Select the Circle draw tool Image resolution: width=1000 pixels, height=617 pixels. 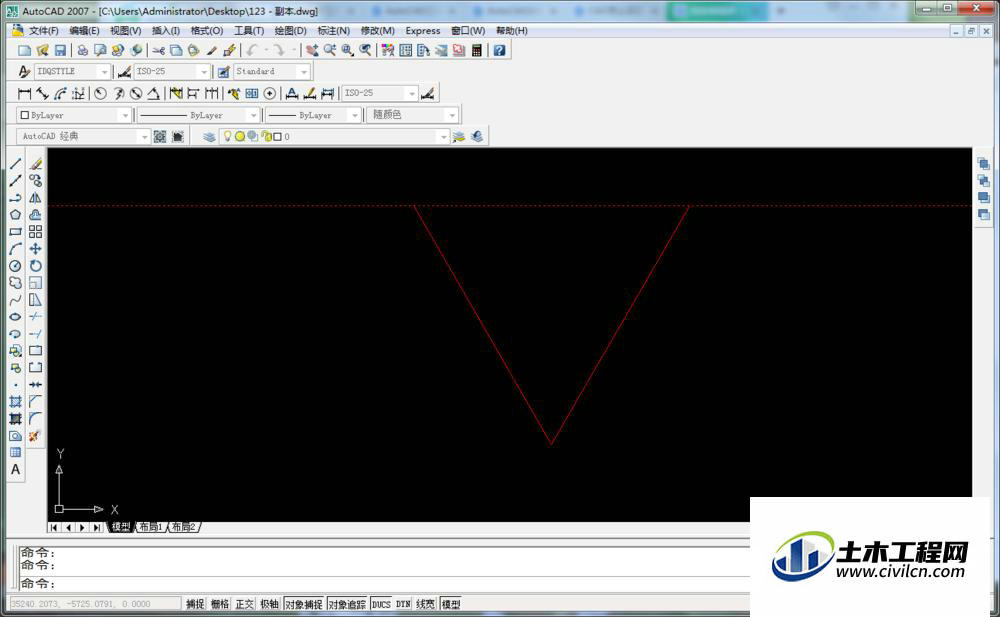pos(15,266)
